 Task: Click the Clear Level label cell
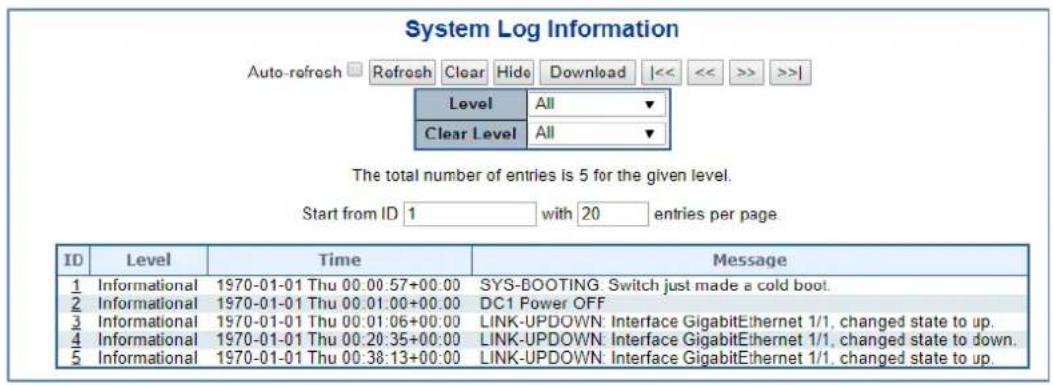coord(470,133)
